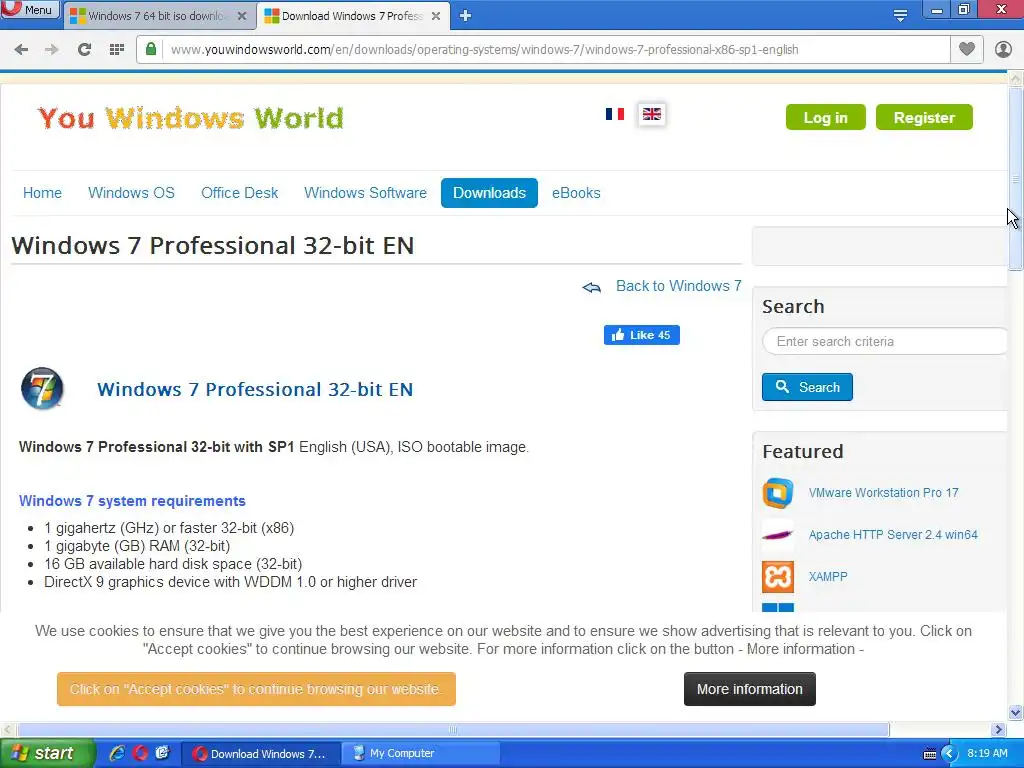Click the You Windows World logo
This screenshot has height=768, width=1024.
coord(191,118)
